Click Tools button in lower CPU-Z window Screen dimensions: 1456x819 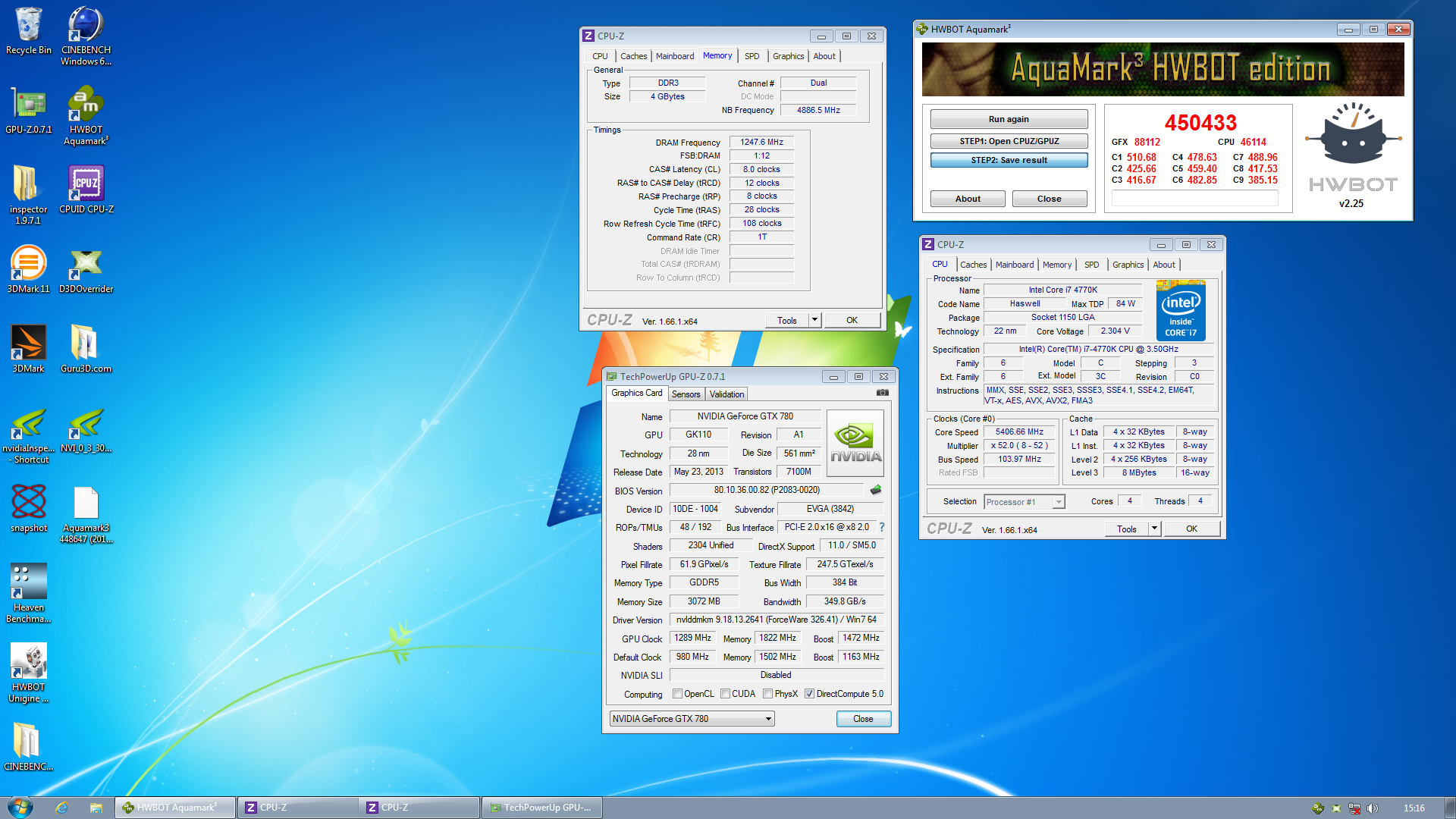pyautogui.click(x=1127, y=529)
